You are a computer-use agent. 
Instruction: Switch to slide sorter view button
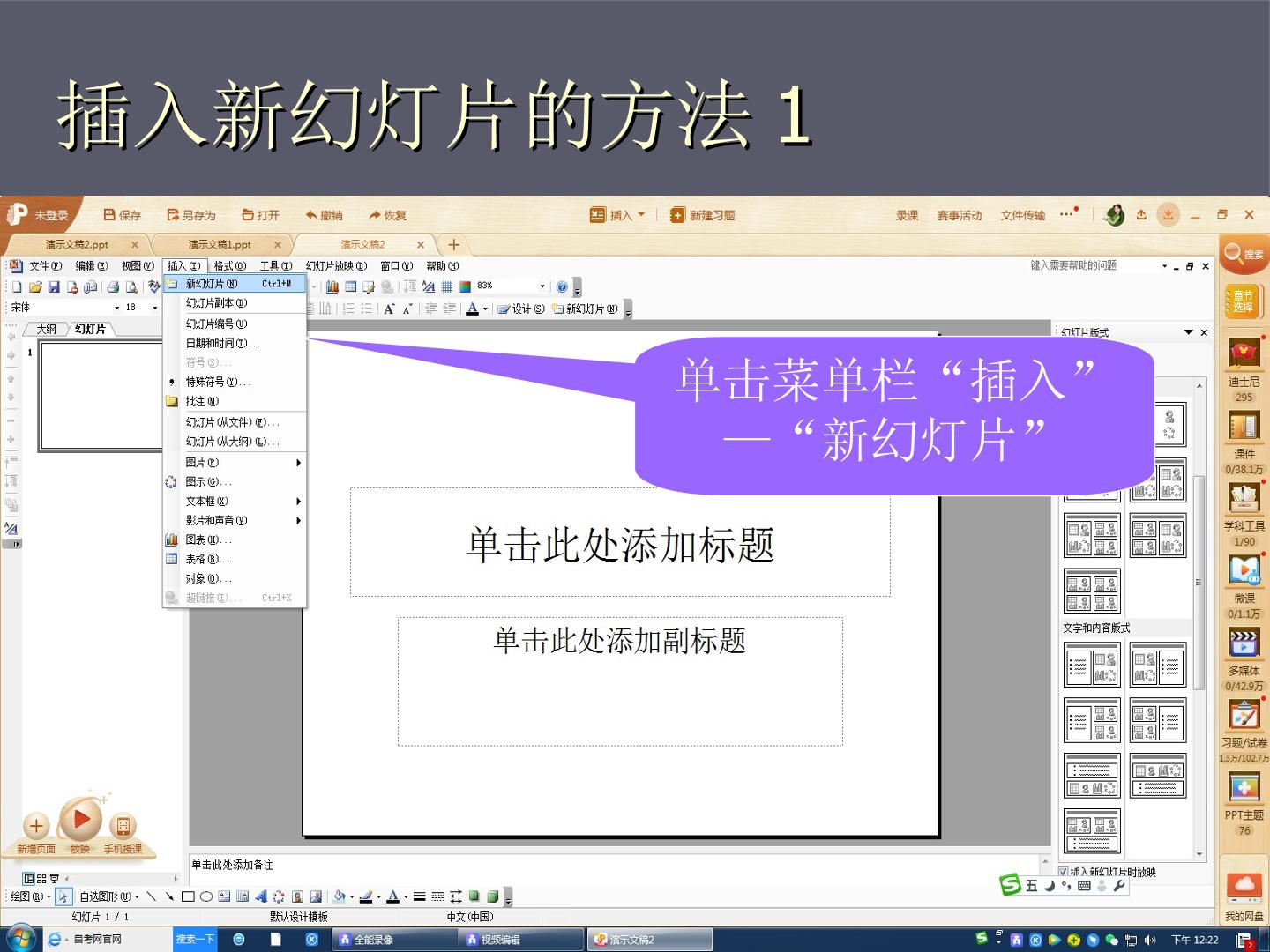pos(41,879)
